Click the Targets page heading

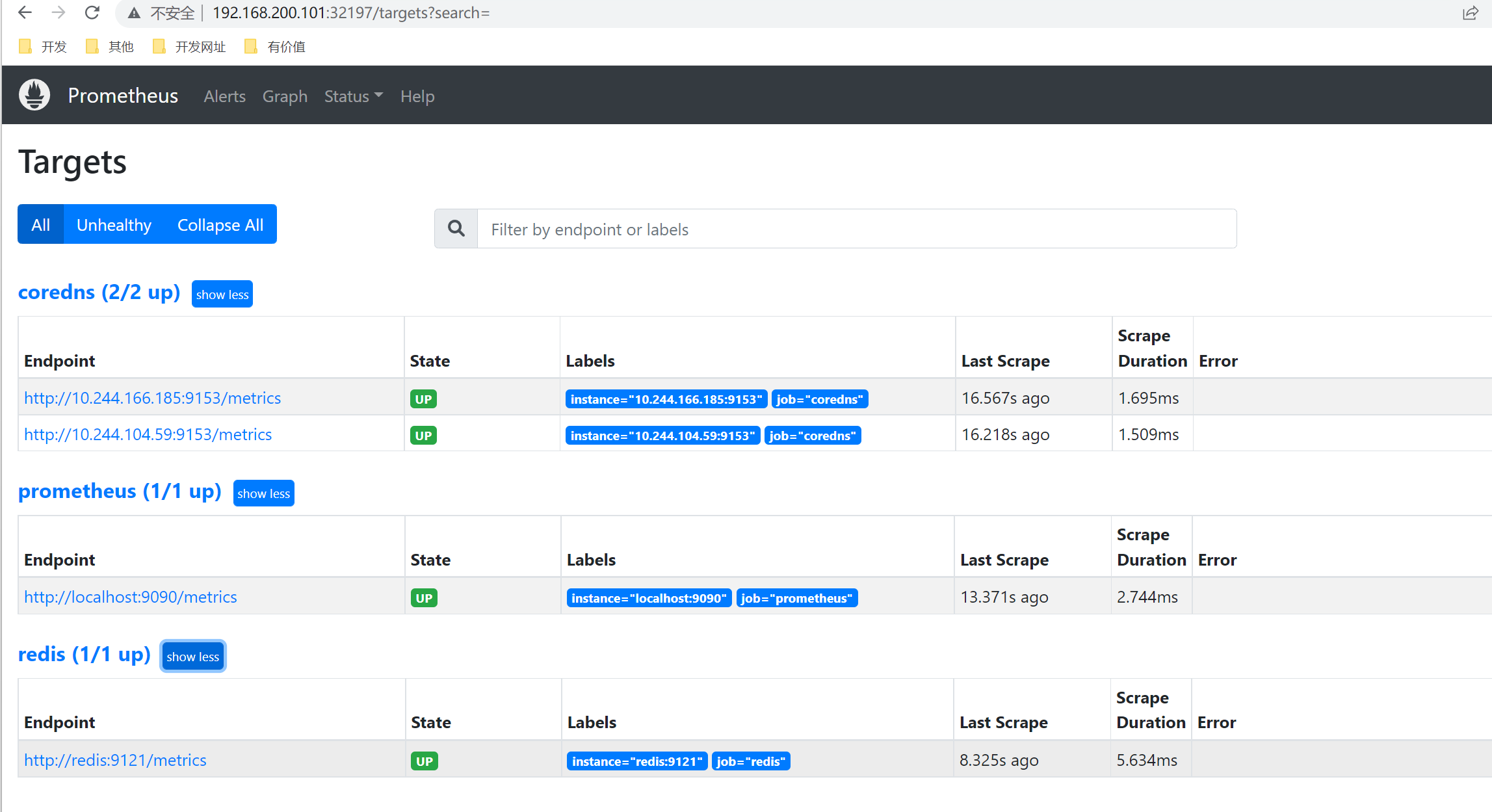(72, 162)
